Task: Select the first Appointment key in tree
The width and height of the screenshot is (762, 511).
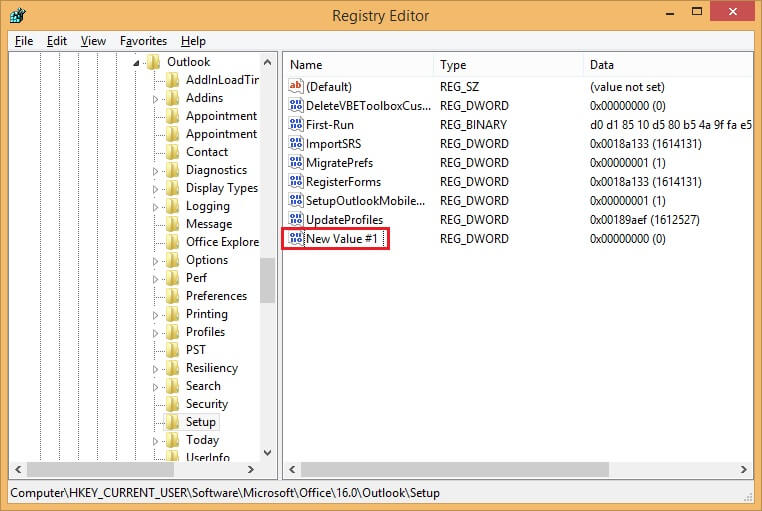Action: [221, 116]
